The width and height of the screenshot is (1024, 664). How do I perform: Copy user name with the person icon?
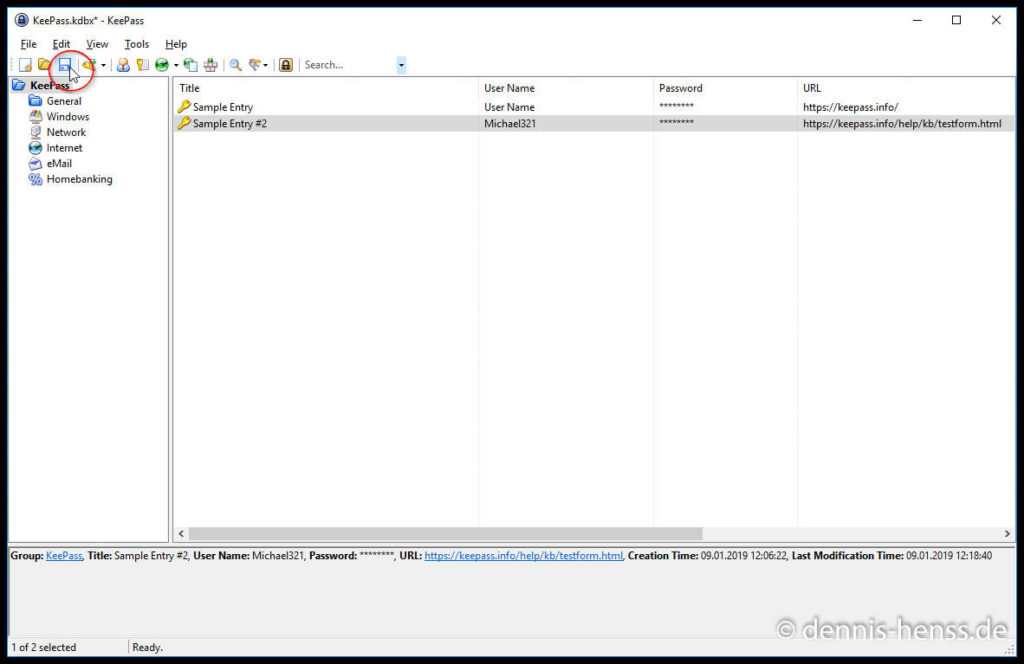coord(123,65)
